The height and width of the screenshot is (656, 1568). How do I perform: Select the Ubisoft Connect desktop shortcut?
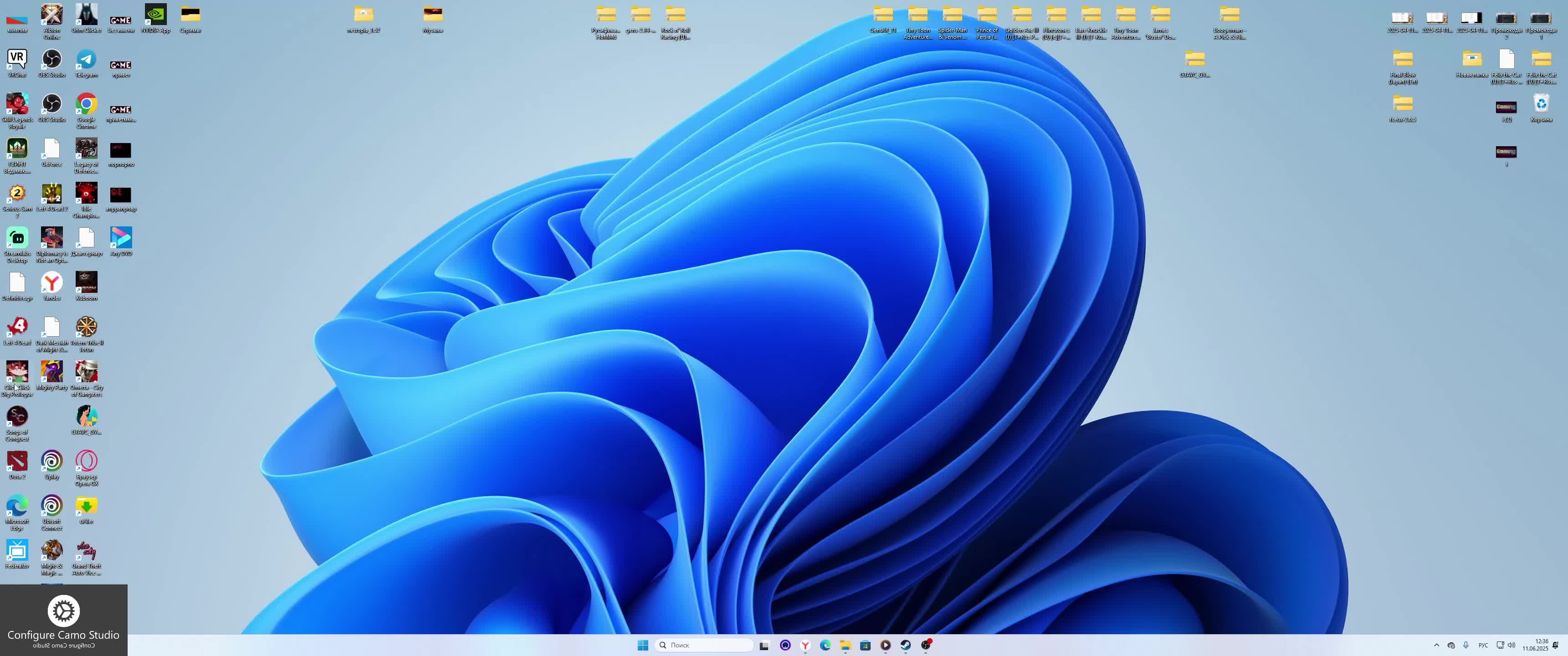(52, 512)
